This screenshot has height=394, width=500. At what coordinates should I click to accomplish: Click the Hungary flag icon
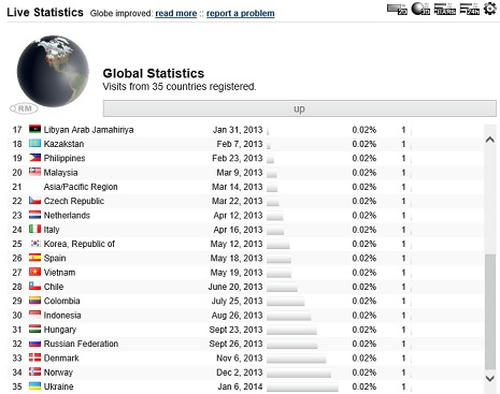click(35, 329)
